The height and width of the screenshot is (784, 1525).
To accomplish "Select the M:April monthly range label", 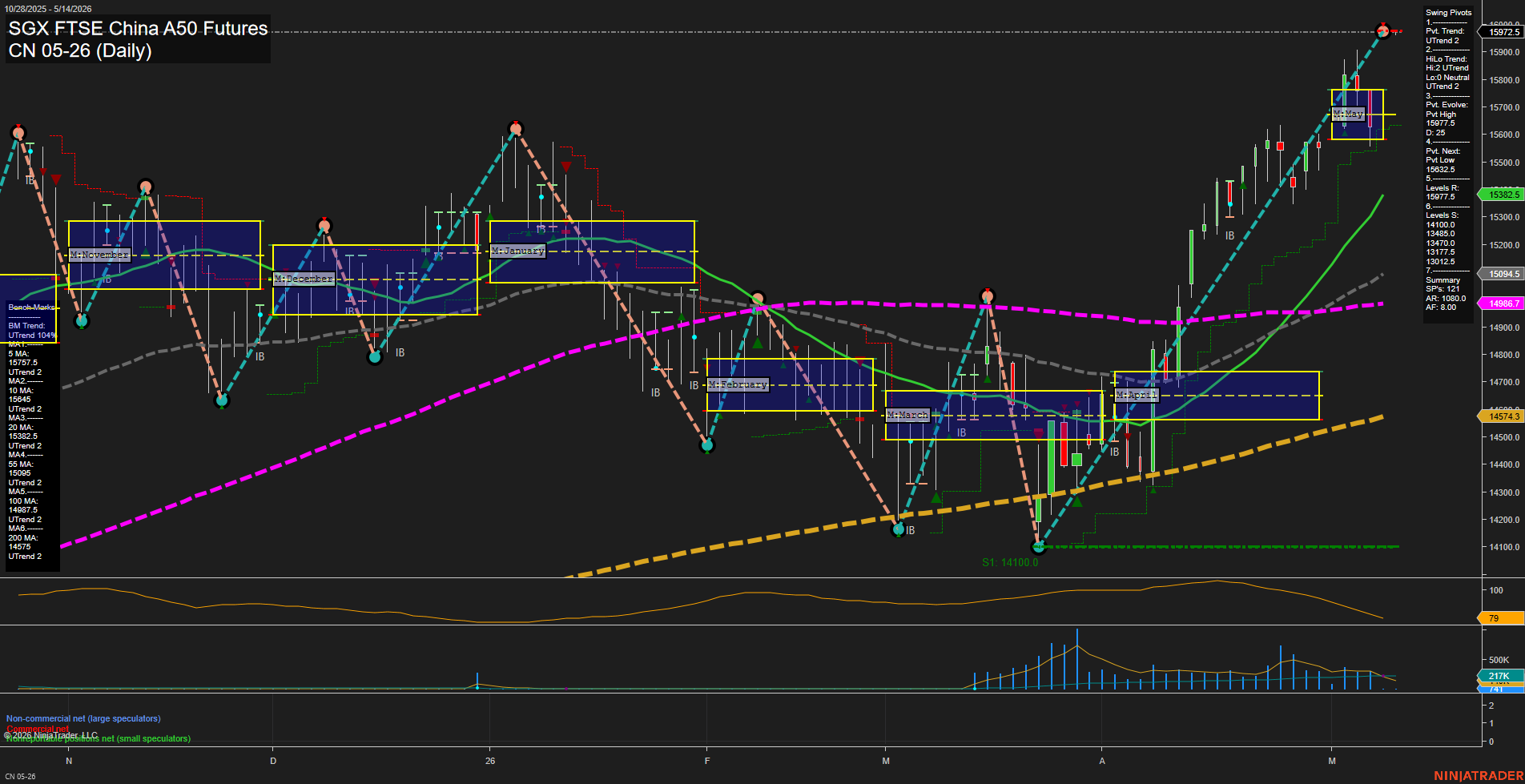I will (1137, 395).
